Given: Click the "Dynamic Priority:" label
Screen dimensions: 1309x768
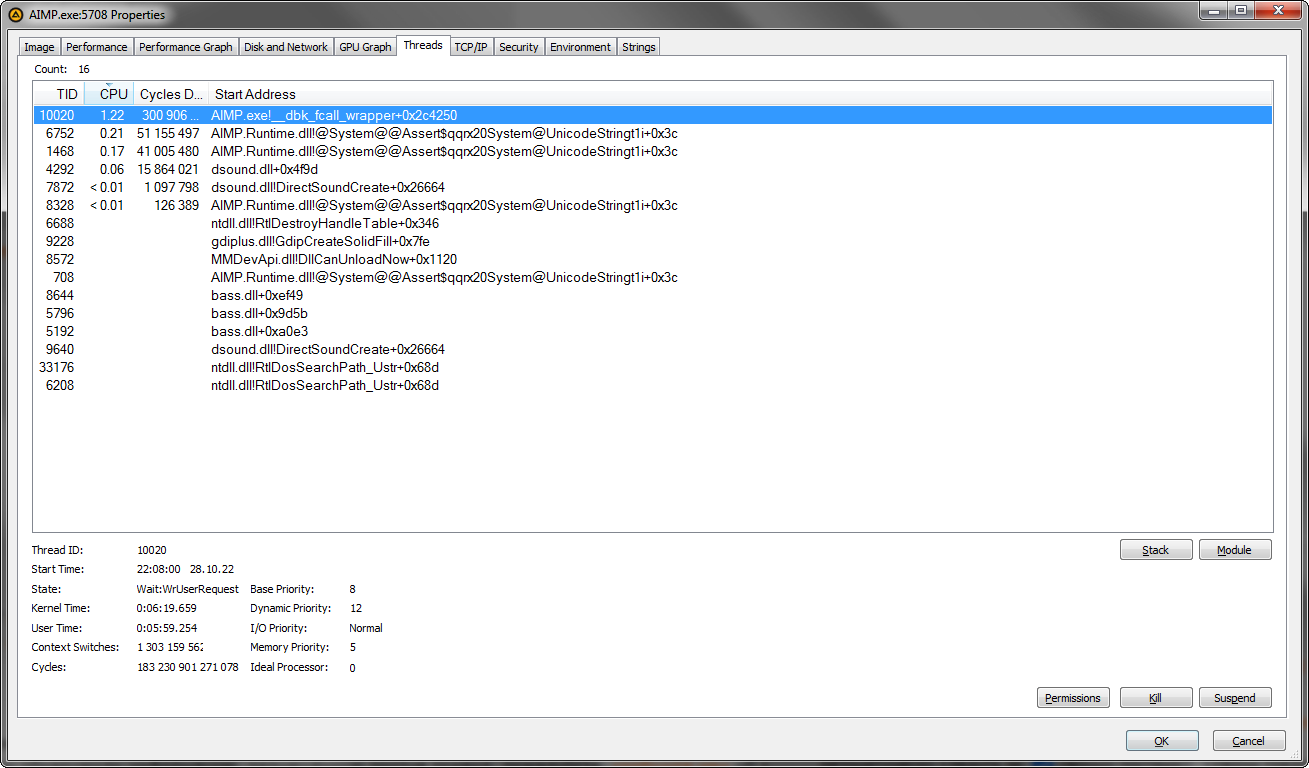Looking at the screenshot, I should pos(290,608).
